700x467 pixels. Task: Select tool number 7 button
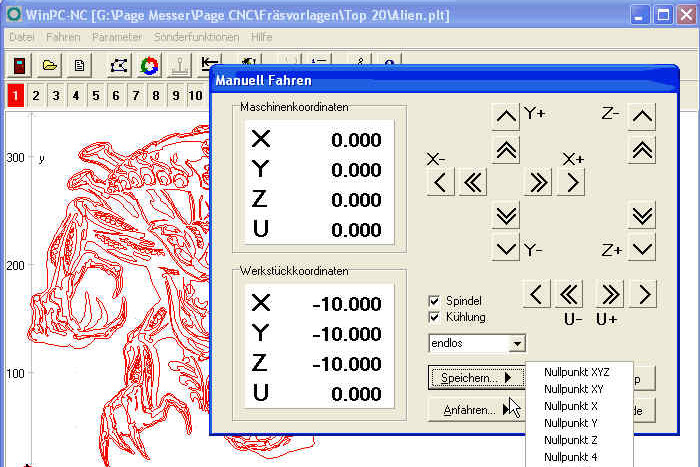coord(136,96)
